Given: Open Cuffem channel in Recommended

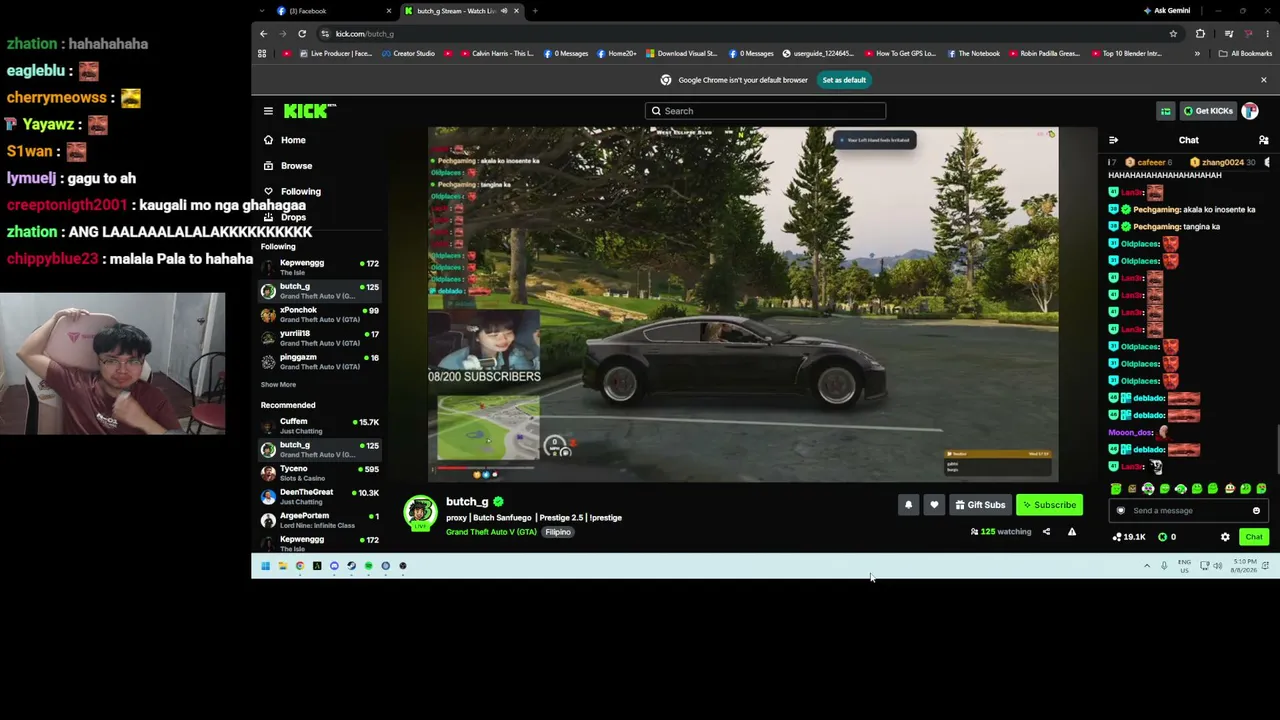Looking at the screenshot, I should click(x=320, y=426).
